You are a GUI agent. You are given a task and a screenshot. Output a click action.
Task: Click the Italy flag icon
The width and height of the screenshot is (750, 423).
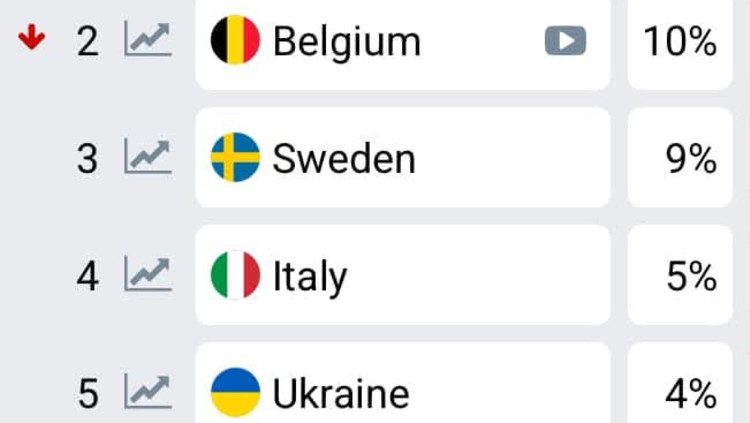pos(236,275)
